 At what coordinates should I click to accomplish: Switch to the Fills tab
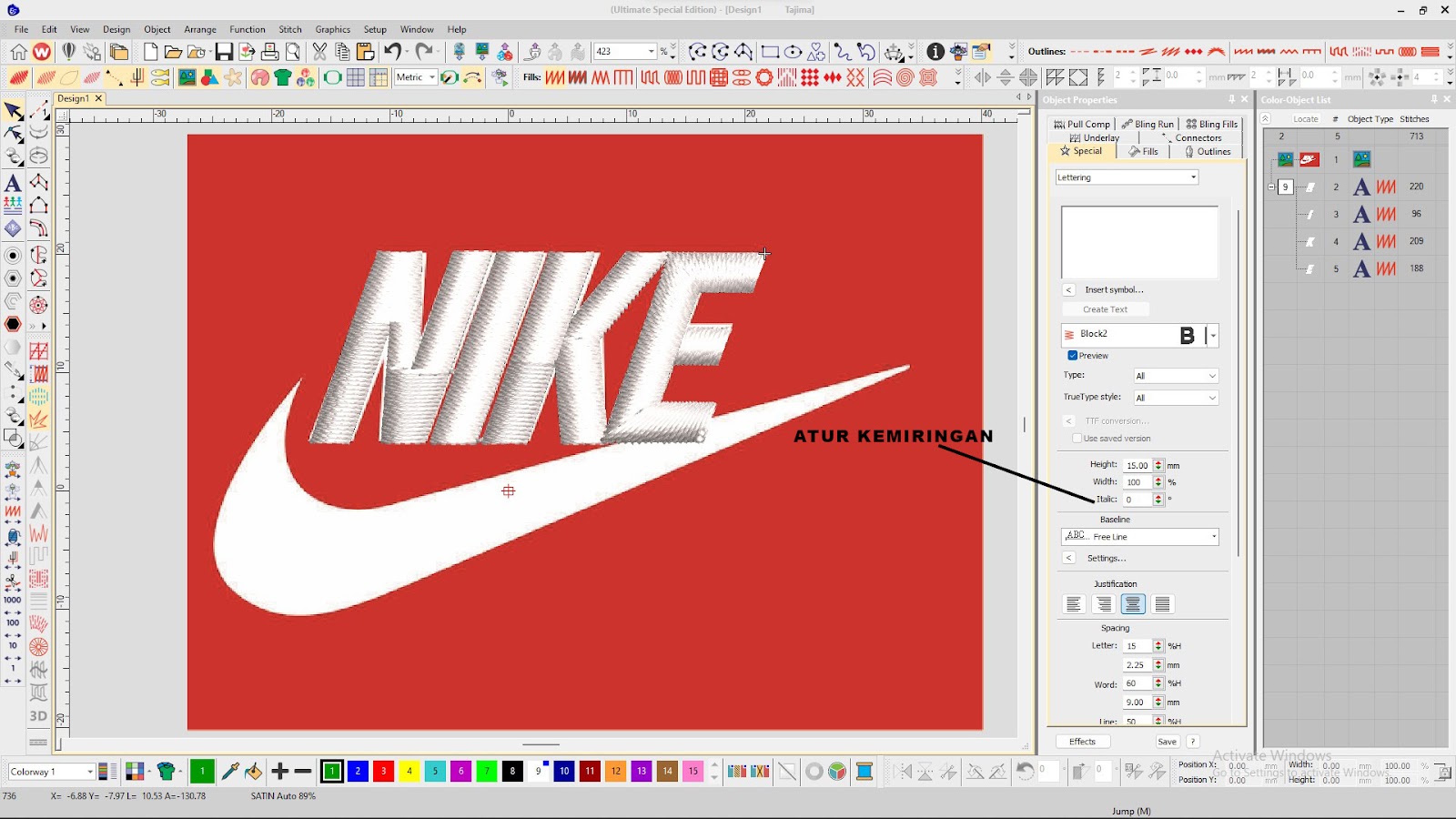(x=1144, y=152)
